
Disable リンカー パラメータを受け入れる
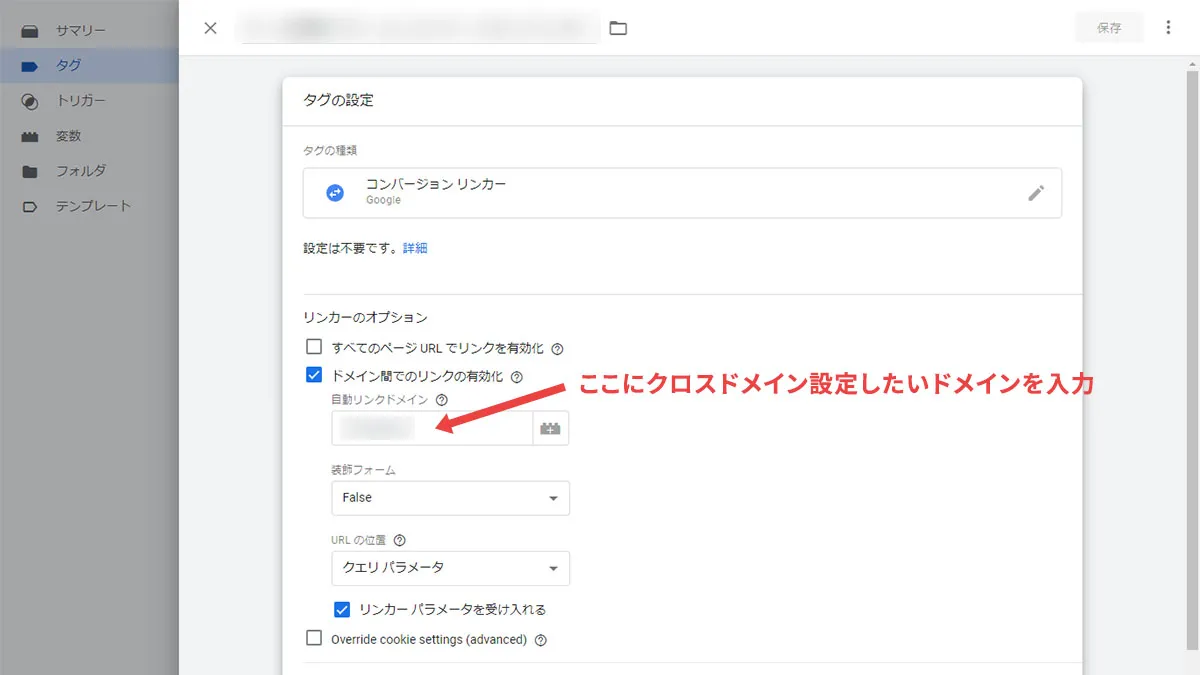click(x=342, y=608)
